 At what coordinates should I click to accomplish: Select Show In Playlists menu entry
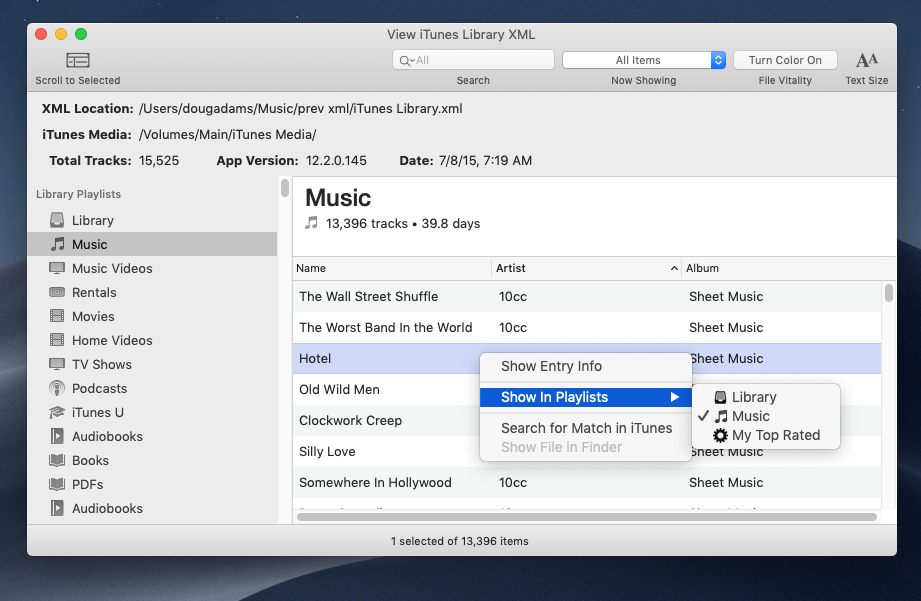[586, 397]
